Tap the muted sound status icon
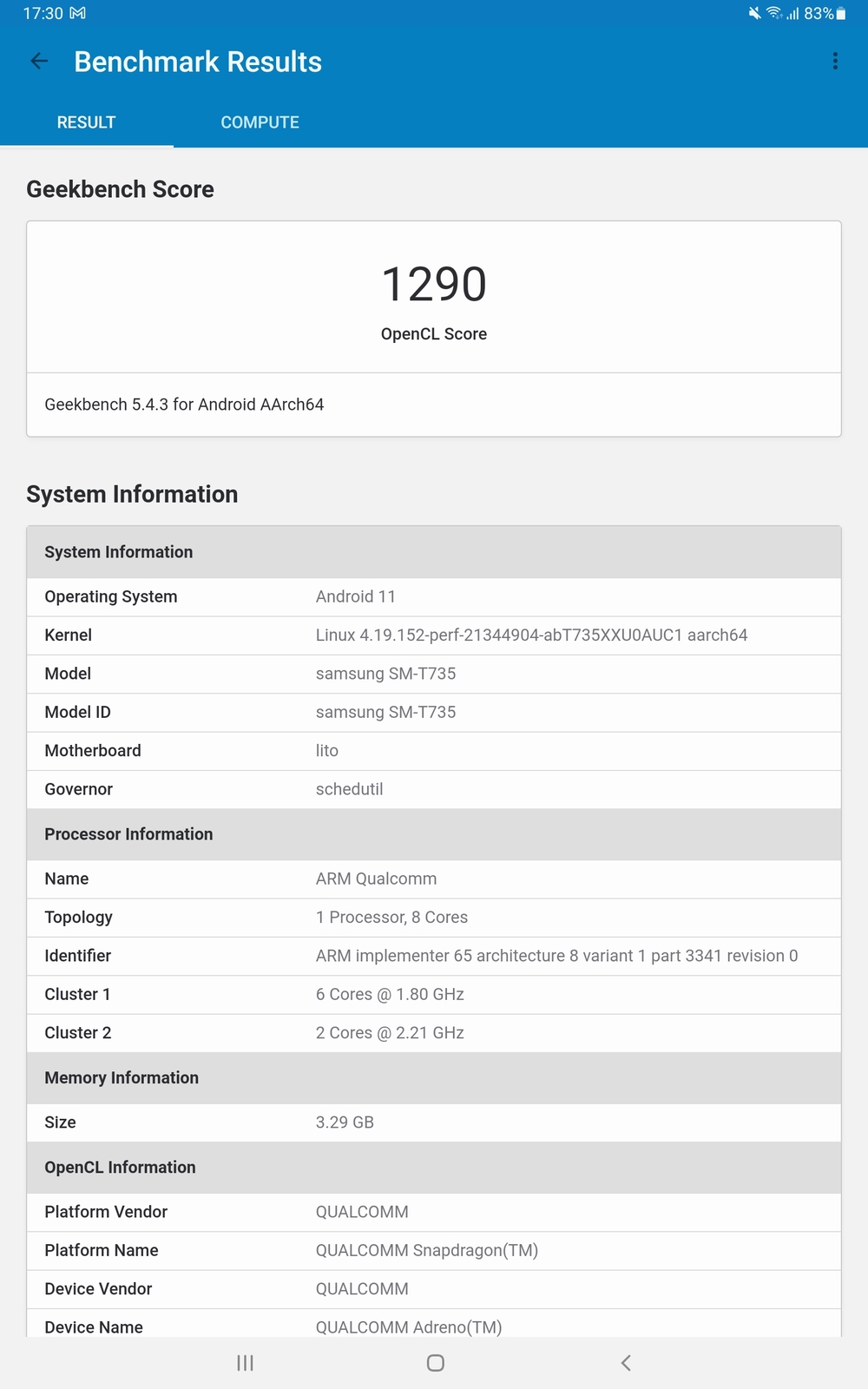Screen dimensions: 868x1389 click(x=754, y=14)
